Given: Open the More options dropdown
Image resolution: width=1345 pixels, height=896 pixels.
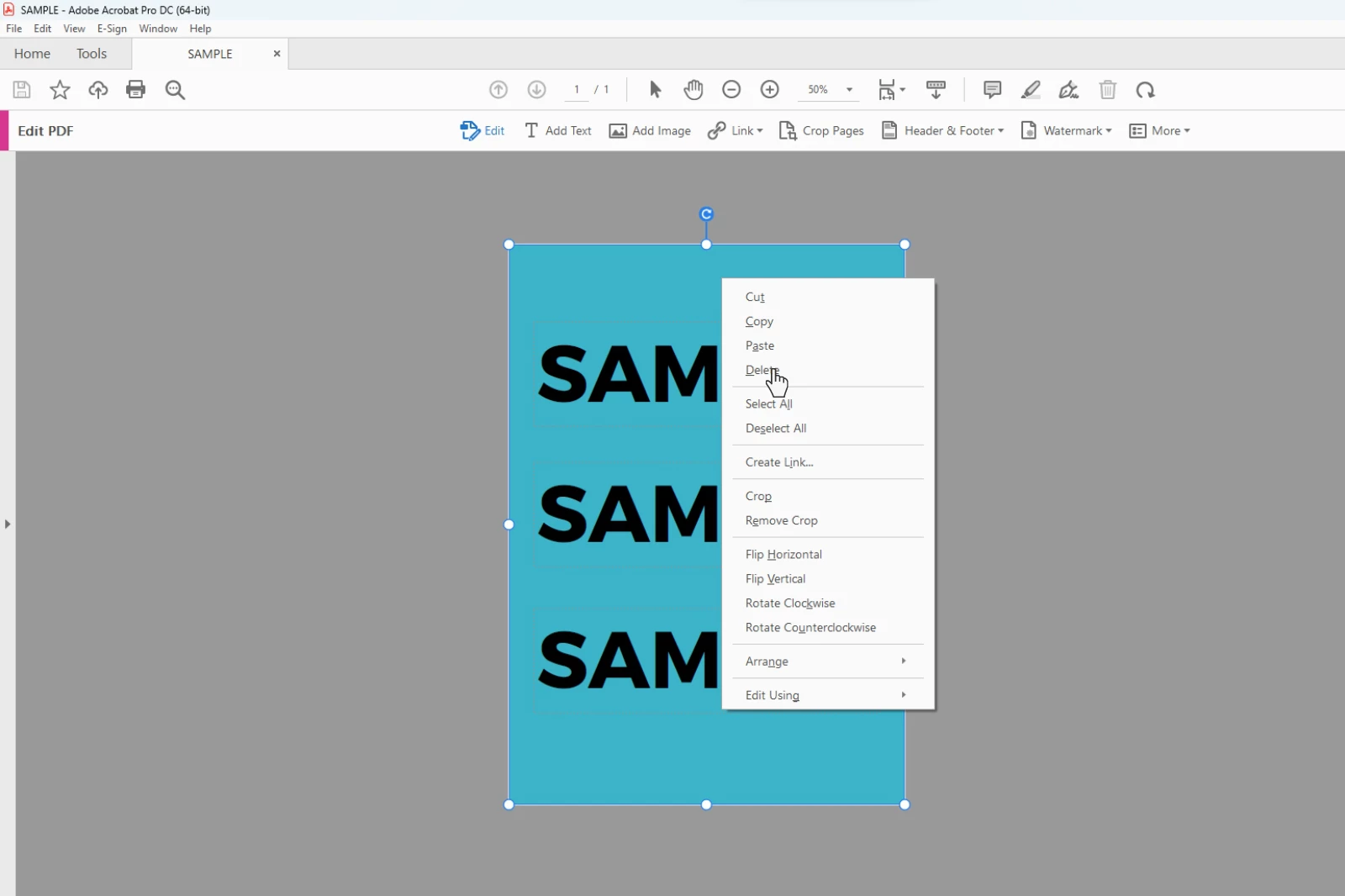Looking at the screenshot, I should tap(1160, 130).
